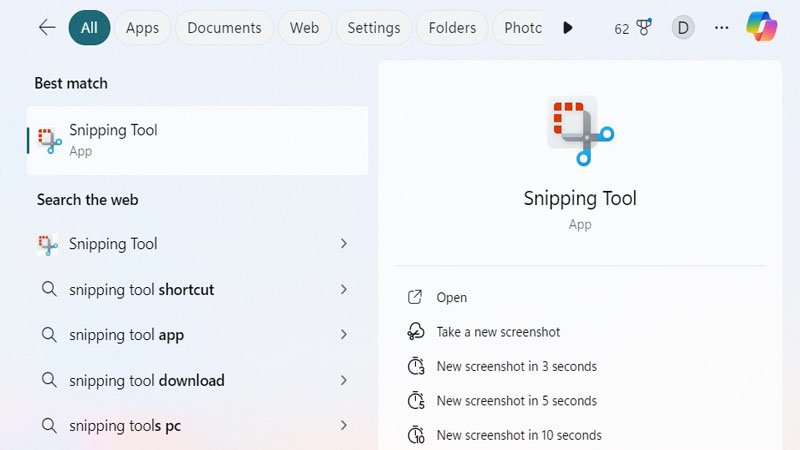Show more filters with the play arrow

pyautogui.click(x=568, y=28)
